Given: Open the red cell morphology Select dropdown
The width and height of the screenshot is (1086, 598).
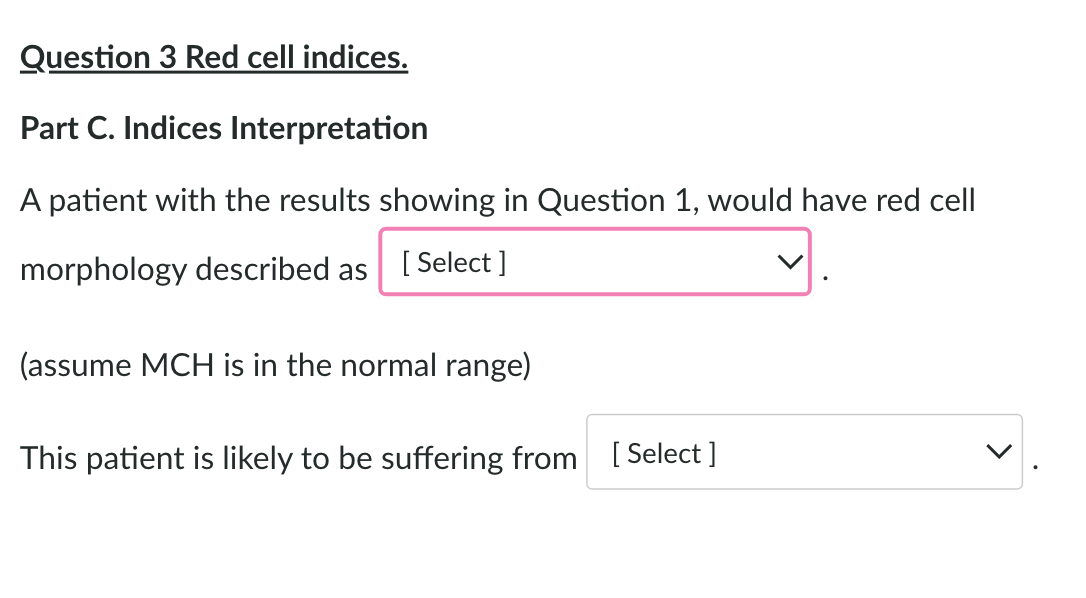Looking at the screenshot, I should coord(595,262).
